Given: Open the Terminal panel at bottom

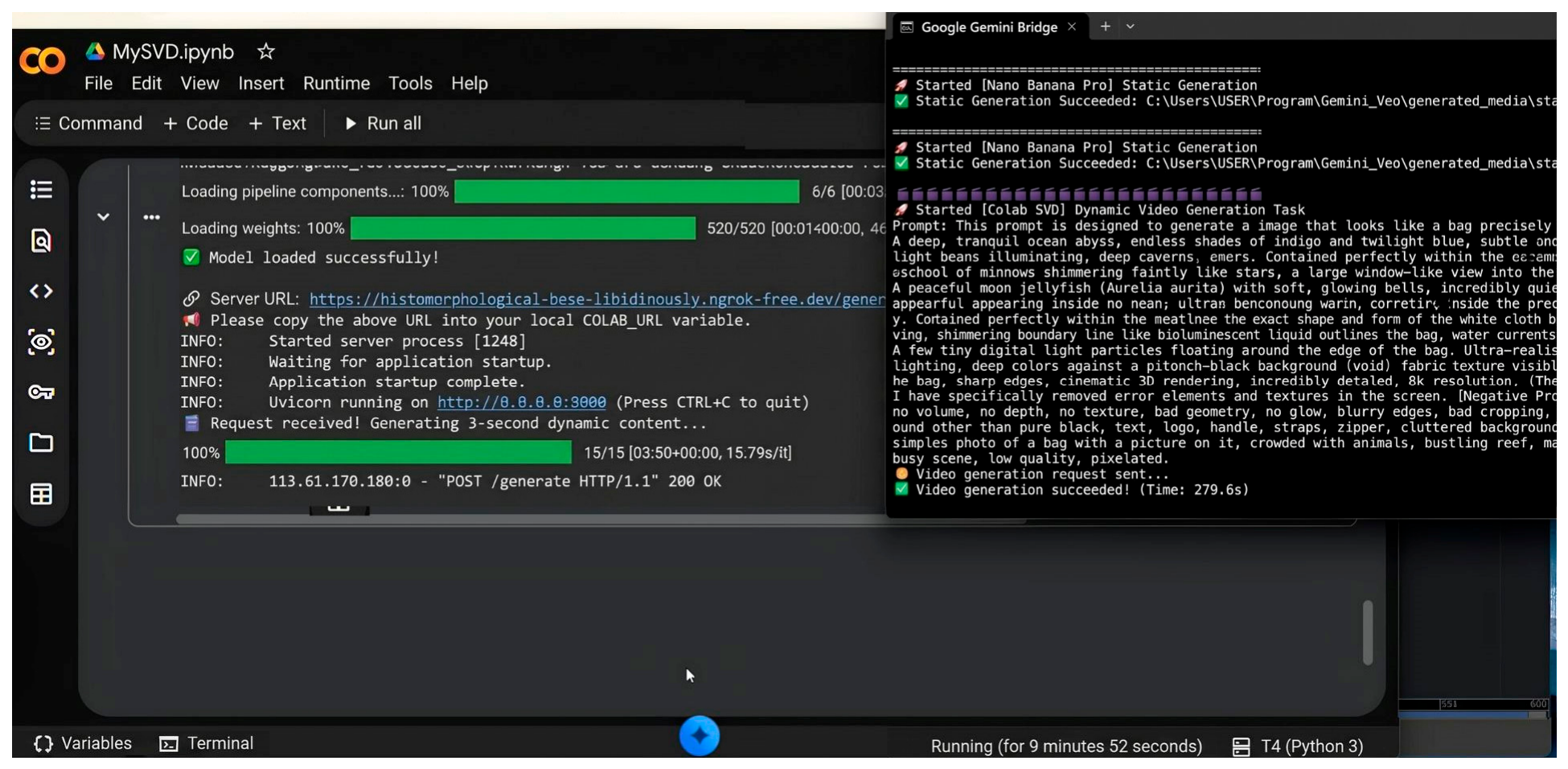Looking at the screenshot, I should 207,743.
